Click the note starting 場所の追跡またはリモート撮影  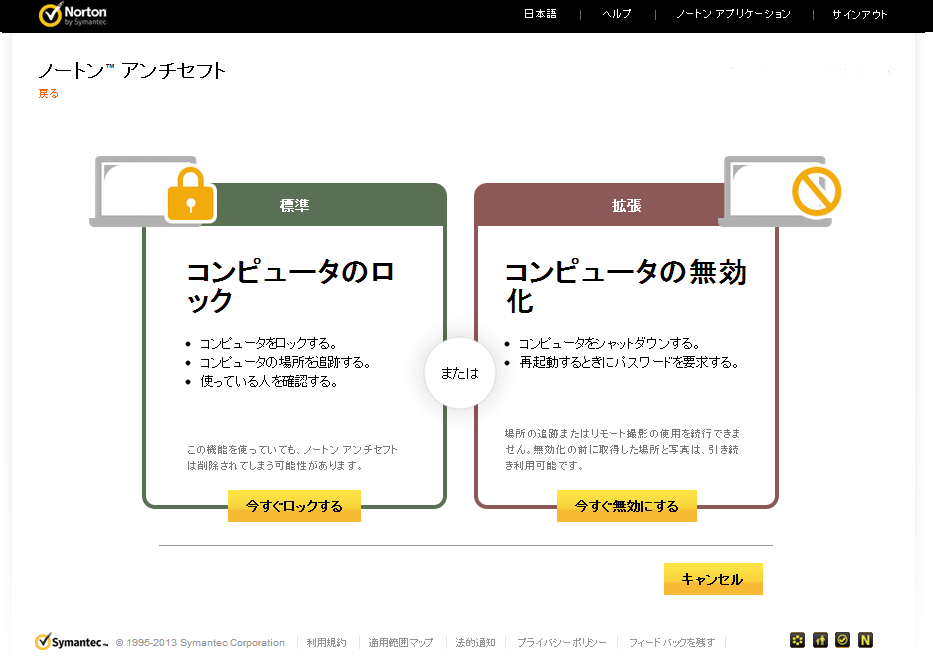coord(622,449)
